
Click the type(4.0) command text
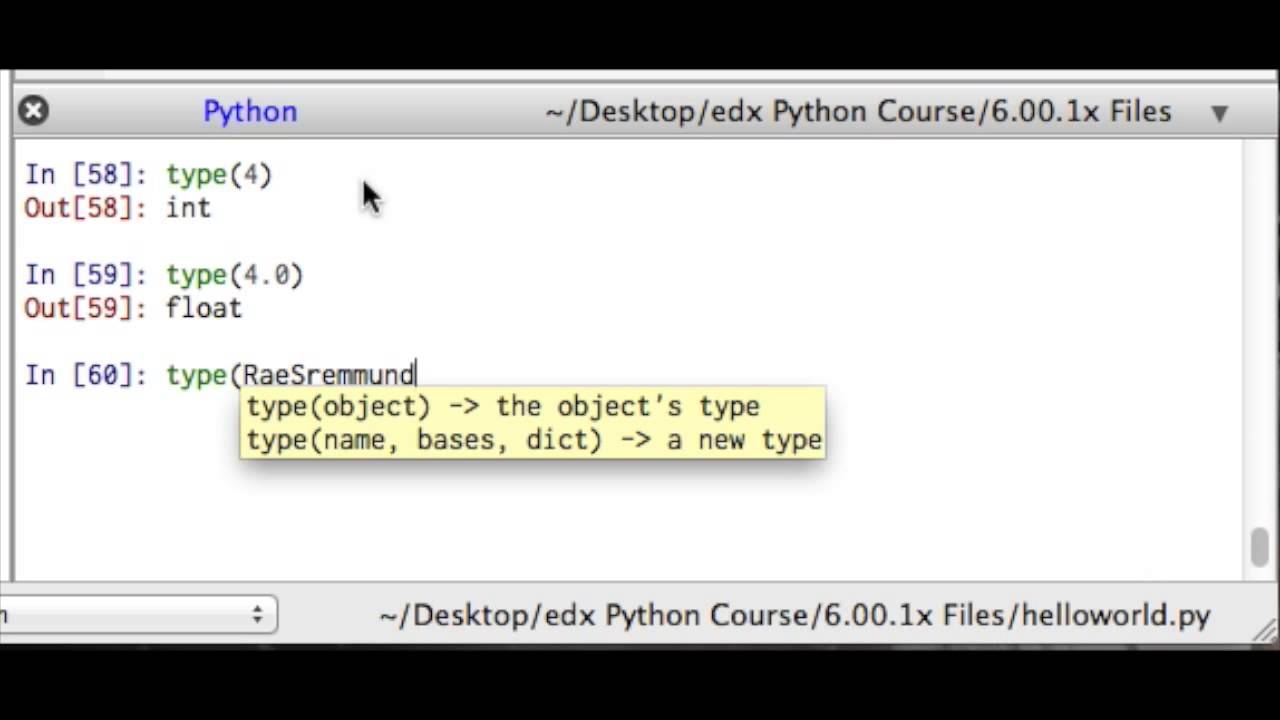pyautogui.click(x=234, y=275)
